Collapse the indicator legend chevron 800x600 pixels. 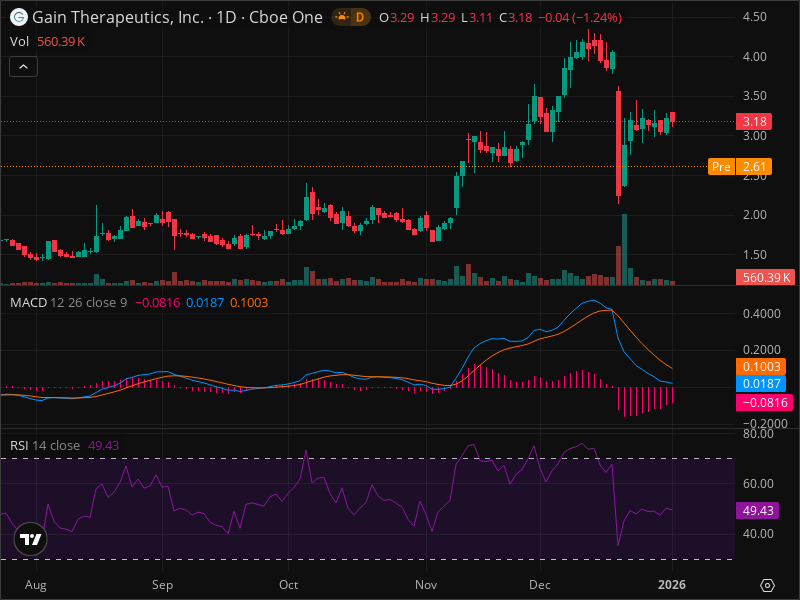click(23, 67)
